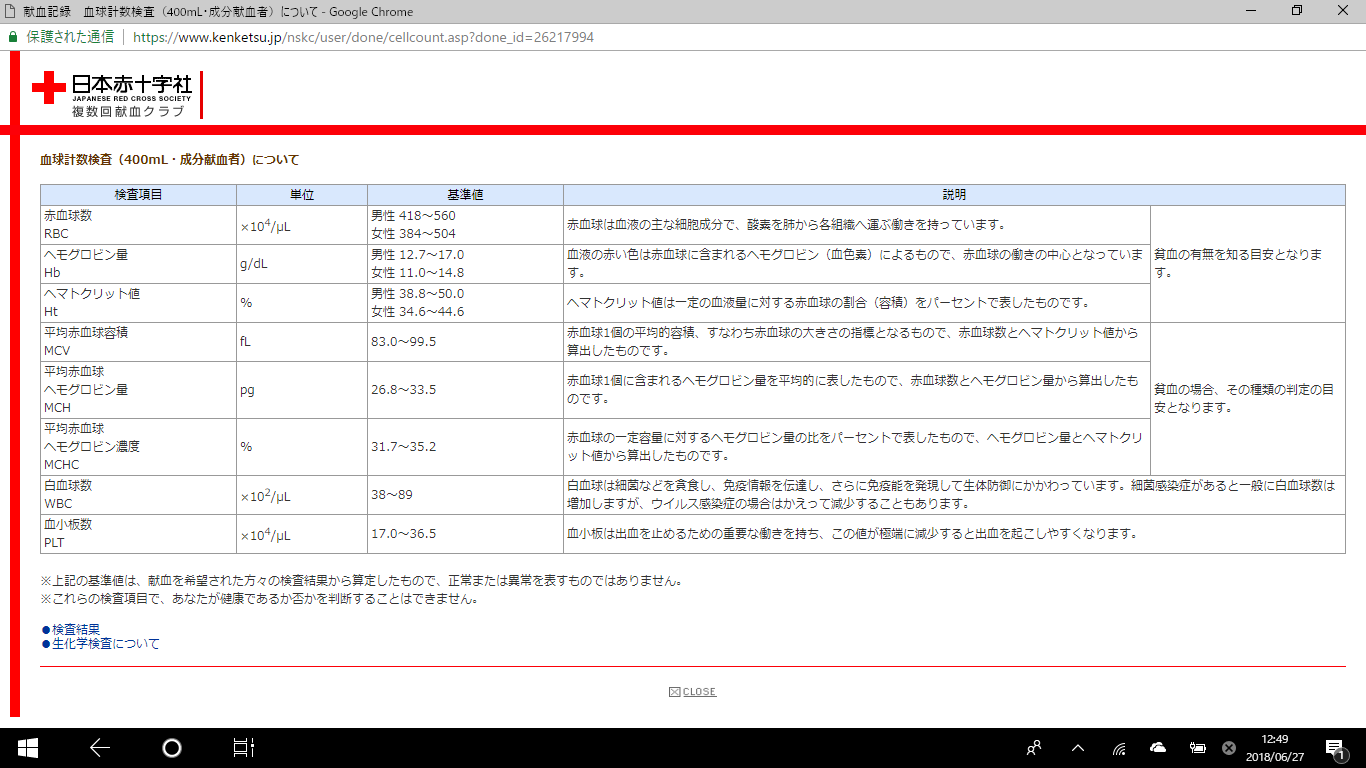Image resolution: width=1366 pixels, height=768 pixels.
Task: Open the 検査結果 link
Action: pyautogui.click(x=76, y=629)
